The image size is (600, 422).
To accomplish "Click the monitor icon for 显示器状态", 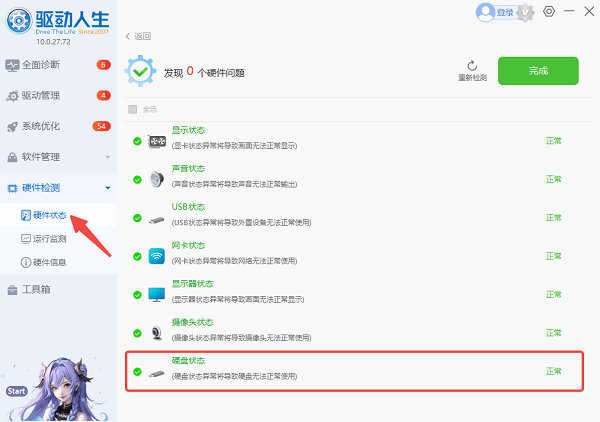I will pos(157,295).
